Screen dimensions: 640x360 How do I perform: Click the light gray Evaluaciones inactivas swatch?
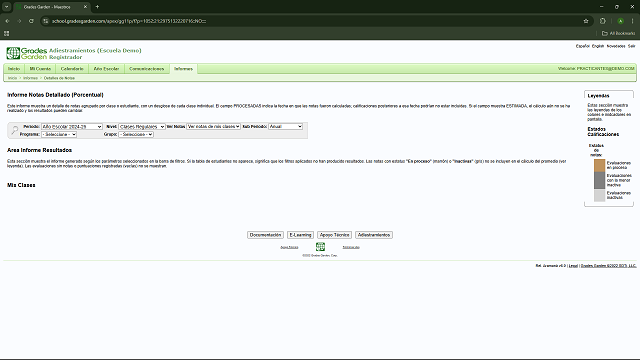coord(600,195)
